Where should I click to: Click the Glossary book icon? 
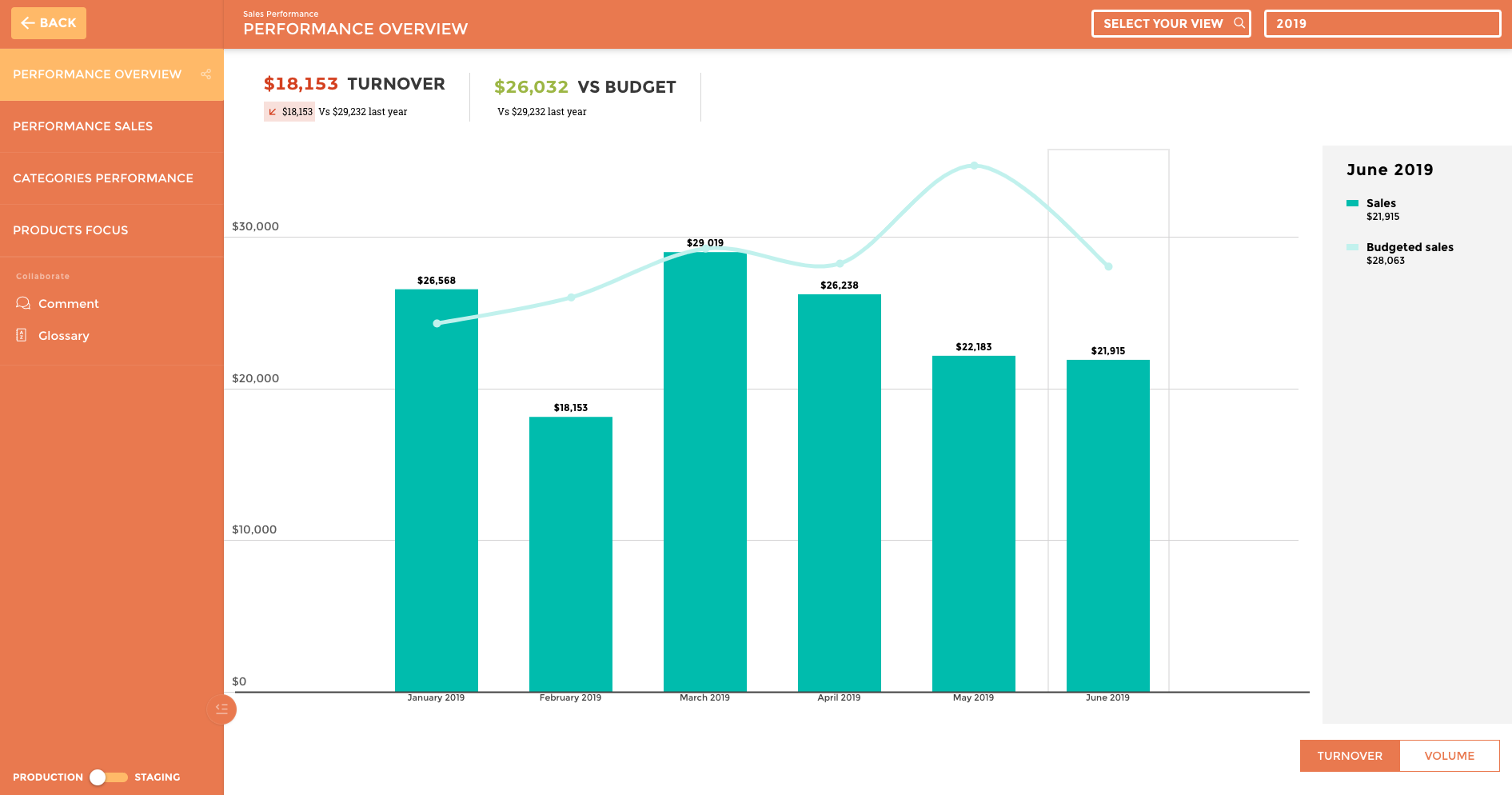[22, 336]
